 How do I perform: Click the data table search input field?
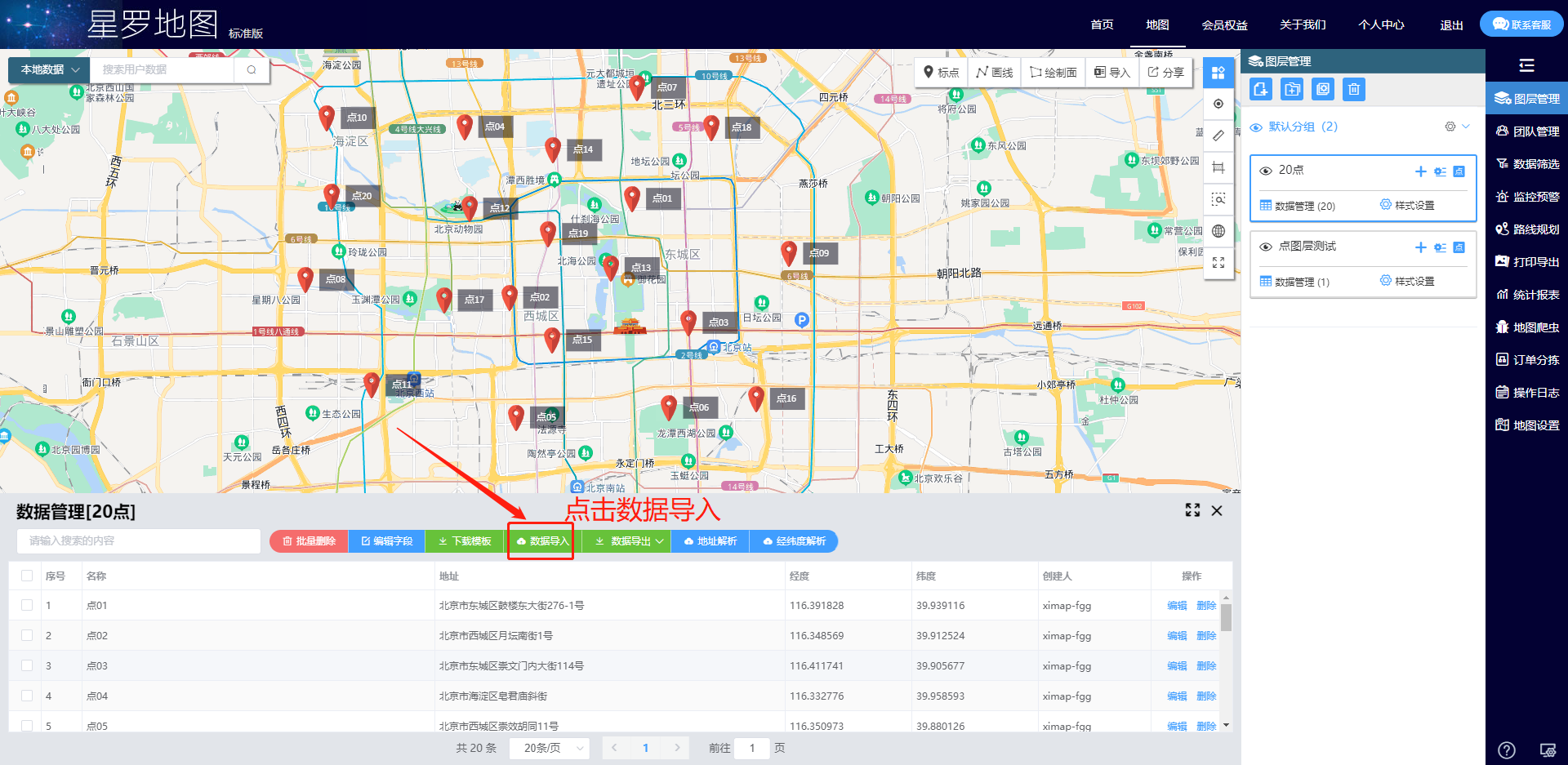(139, 541)
